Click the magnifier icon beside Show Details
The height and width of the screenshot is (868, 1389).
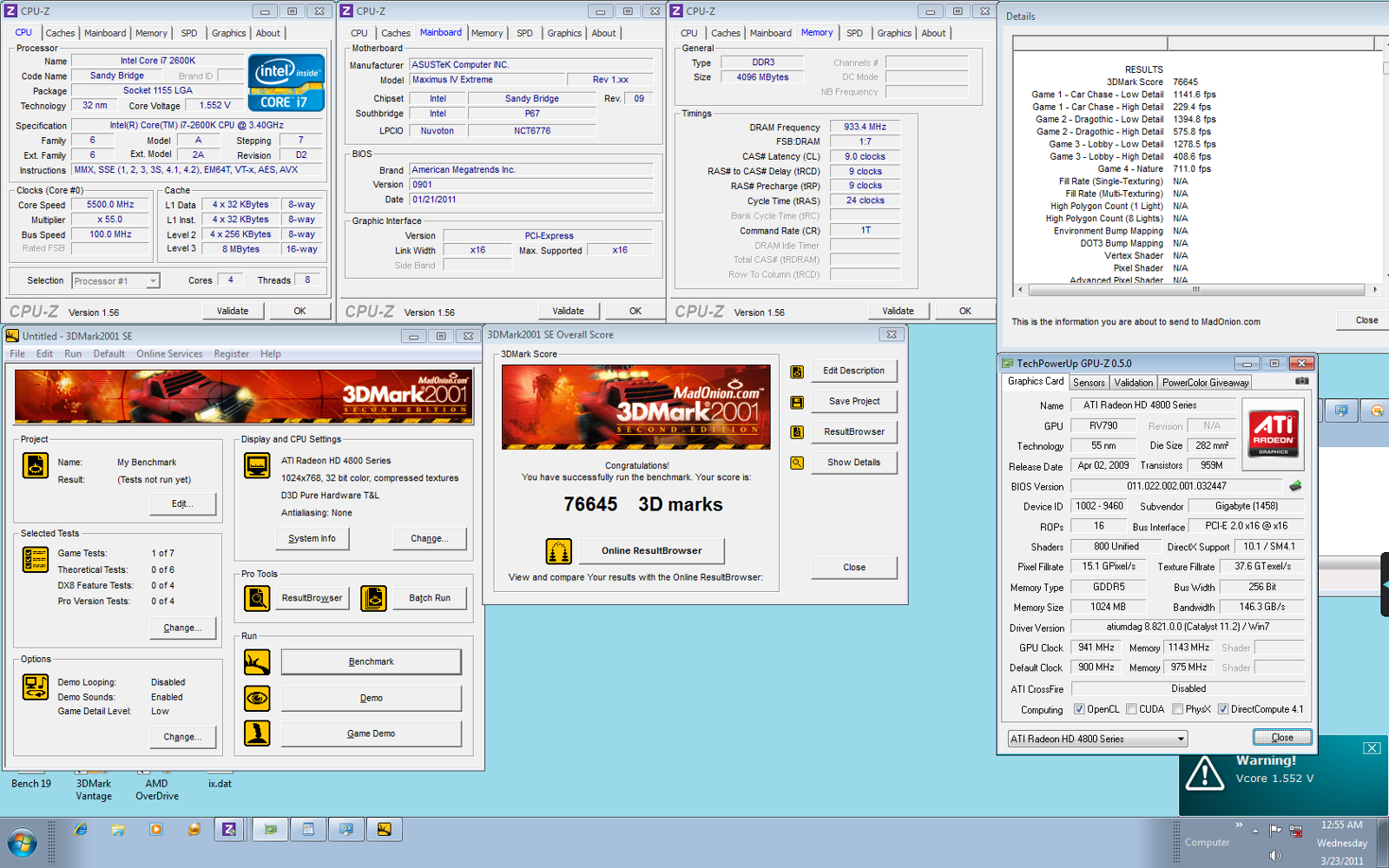[797, 463]
